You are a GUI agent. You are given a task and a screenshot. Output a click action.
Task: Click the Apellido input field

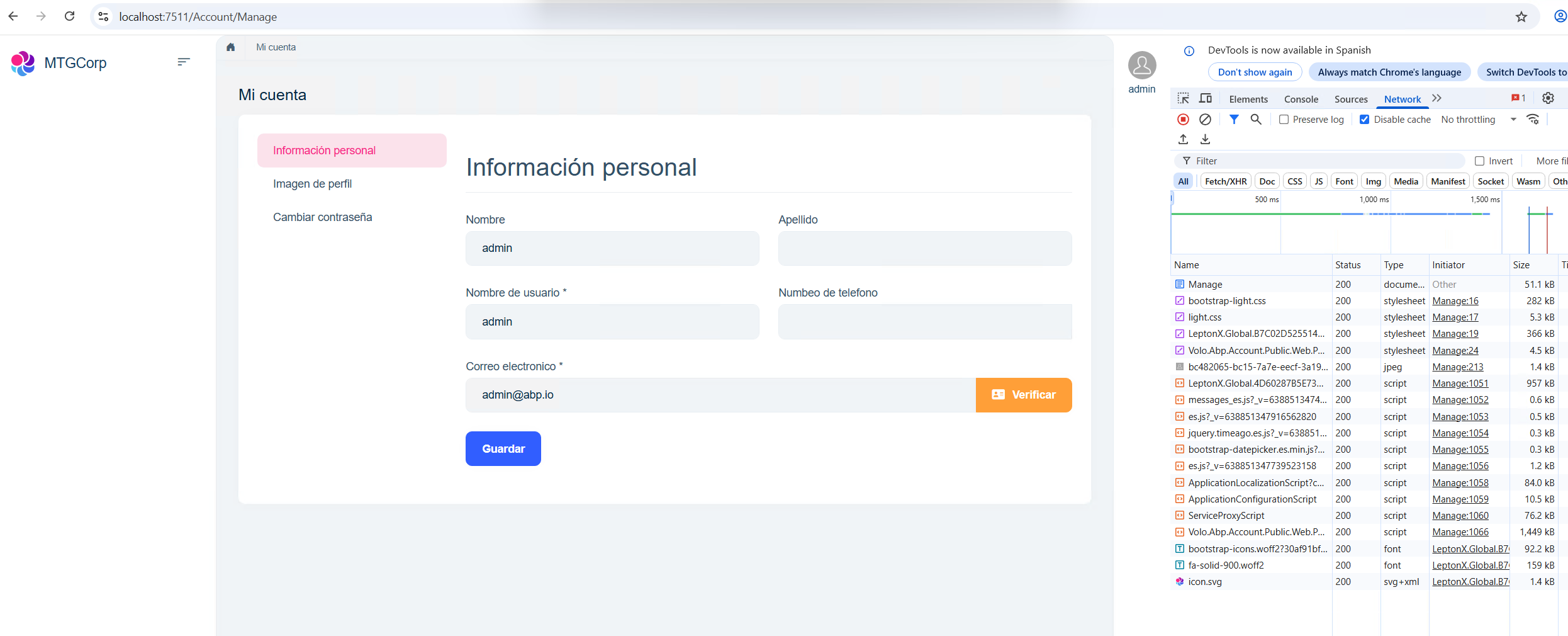pos(924,249)
